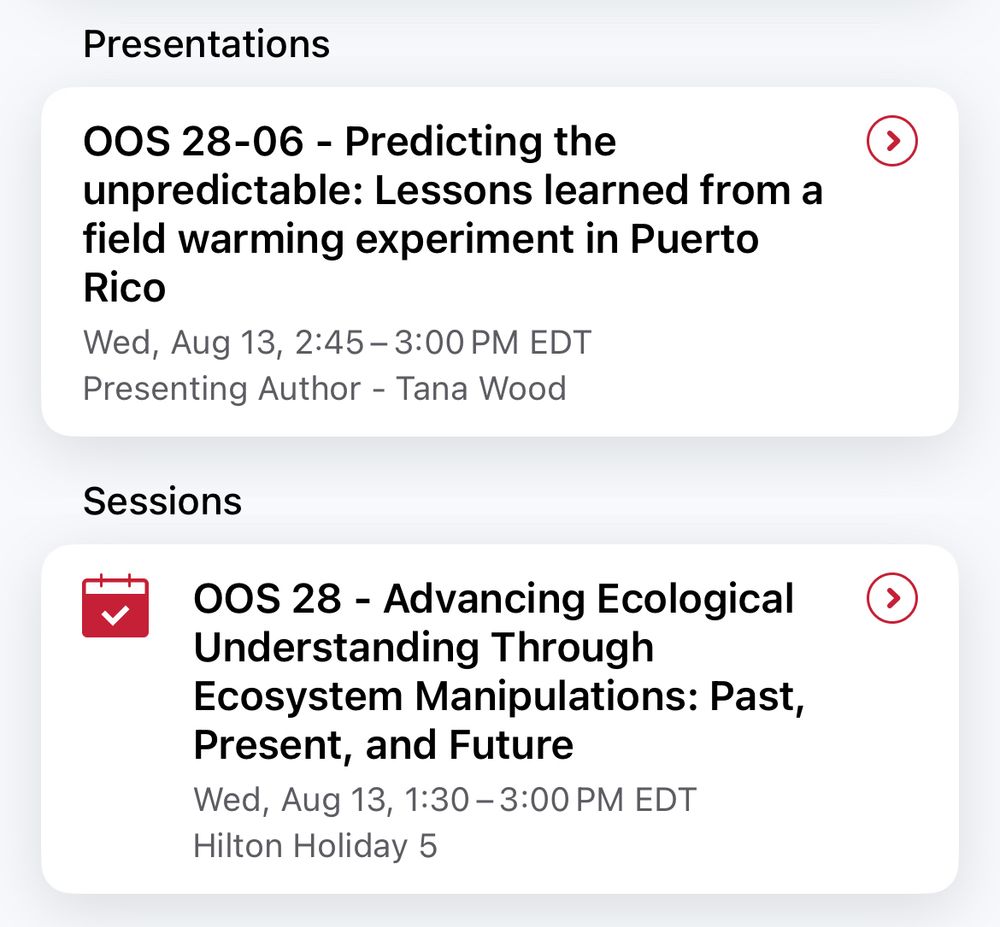Select Presenting Author Tana Wood text
Screen dimensions: 1000x927
(325, 388)
